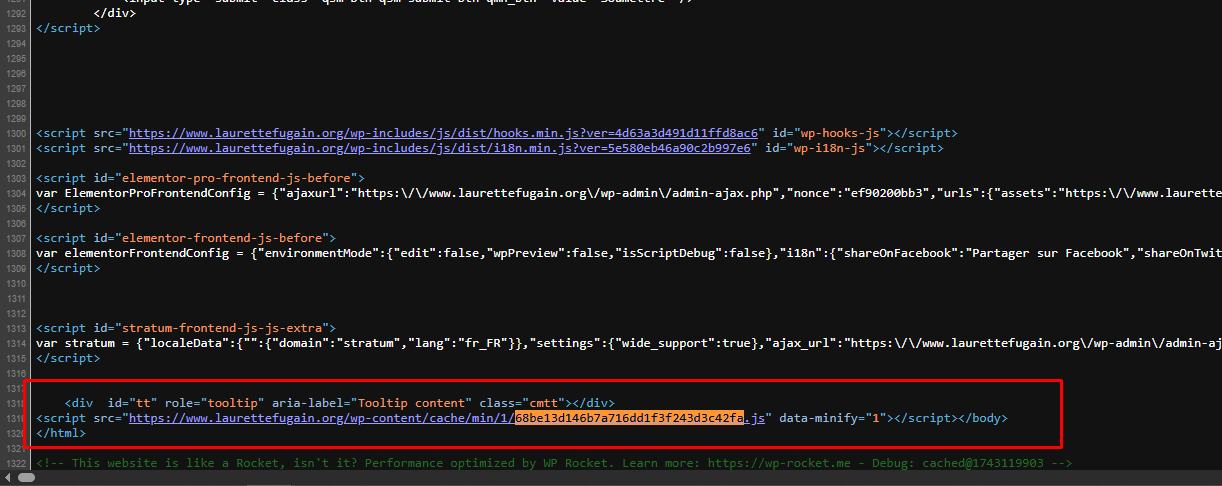Click the closing '</div>' tag near the top
The image size is (1222, 486).
114,14
